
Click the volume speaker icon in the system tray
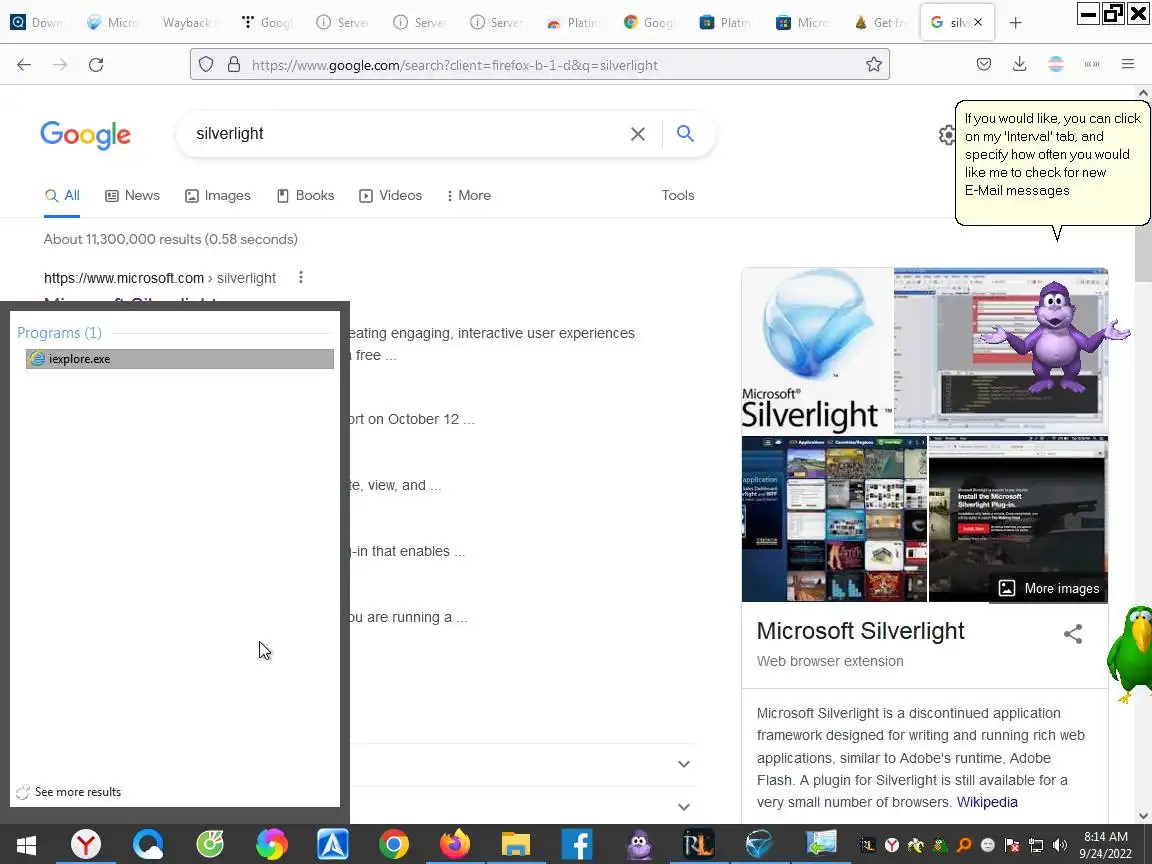[1059, 845]
